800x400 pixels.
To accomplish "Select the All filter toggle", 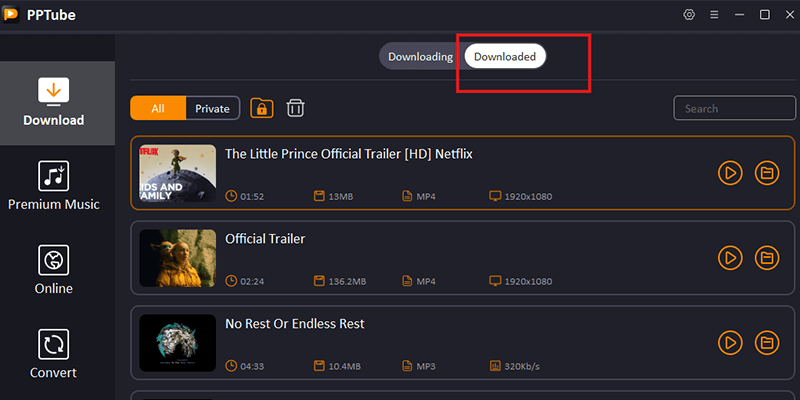I will (158, 108).
